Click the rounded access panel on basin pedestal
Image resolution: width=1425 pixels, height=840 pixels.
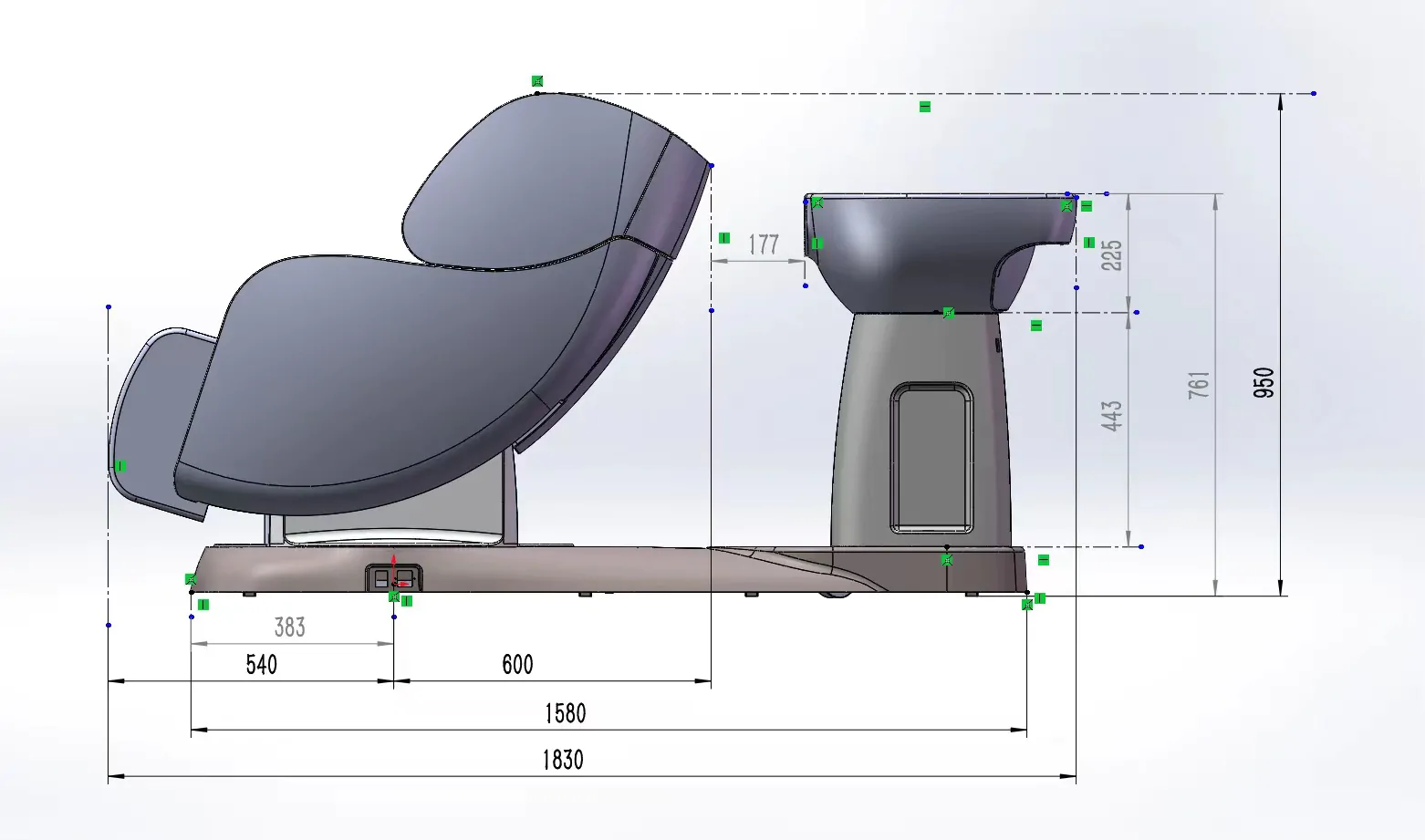click(931, 458)
